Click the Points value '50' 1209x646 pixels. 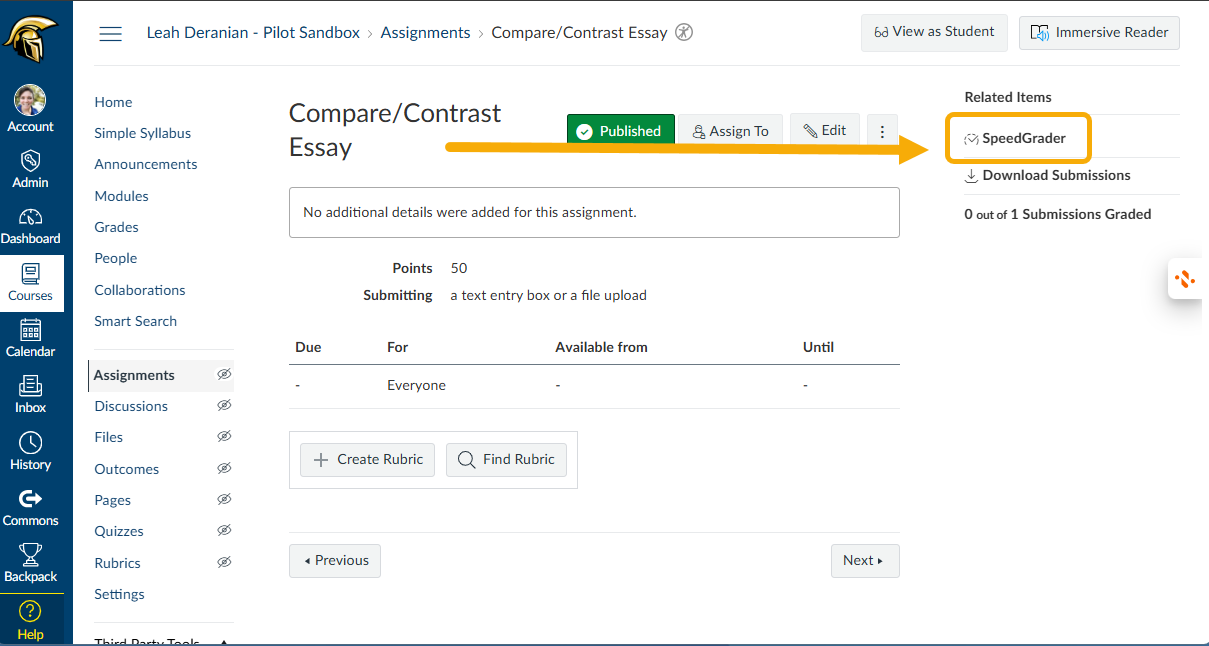(459, 268)
